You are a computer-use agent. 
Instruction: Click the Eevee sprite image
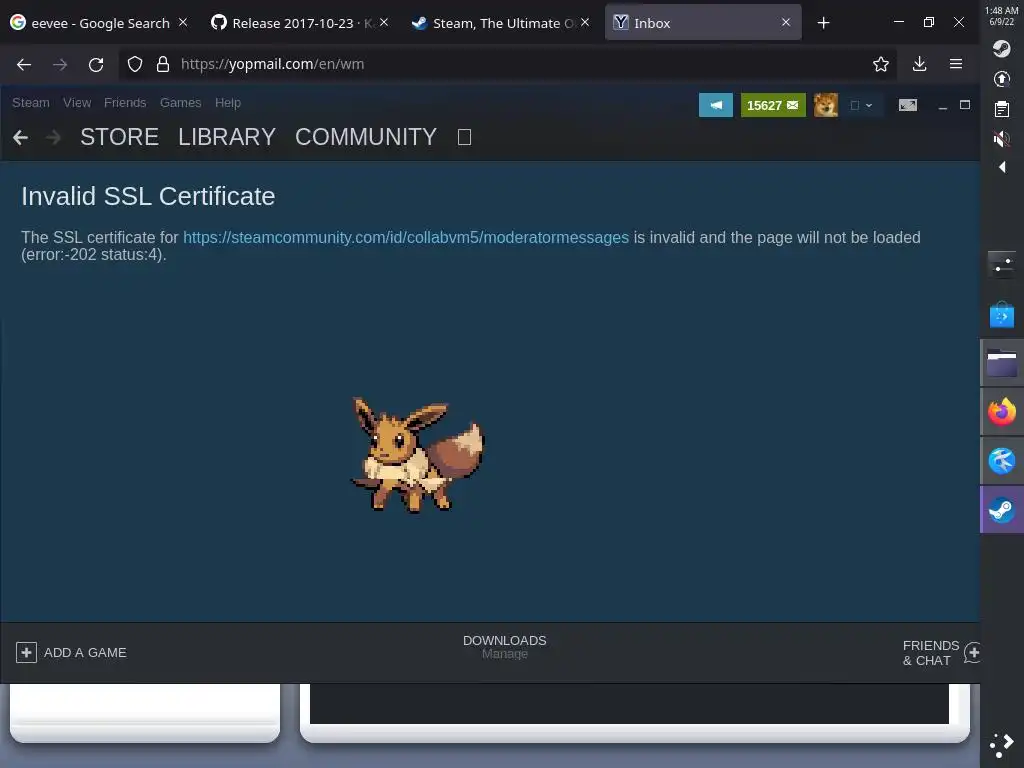click(417, 454)
